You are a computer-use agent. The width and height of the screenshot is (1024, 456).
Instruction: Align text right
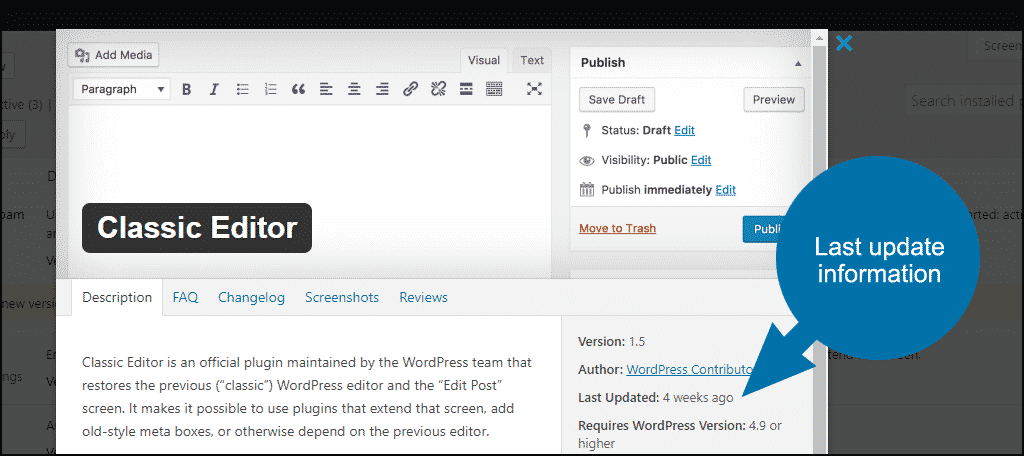pos(382,90)
